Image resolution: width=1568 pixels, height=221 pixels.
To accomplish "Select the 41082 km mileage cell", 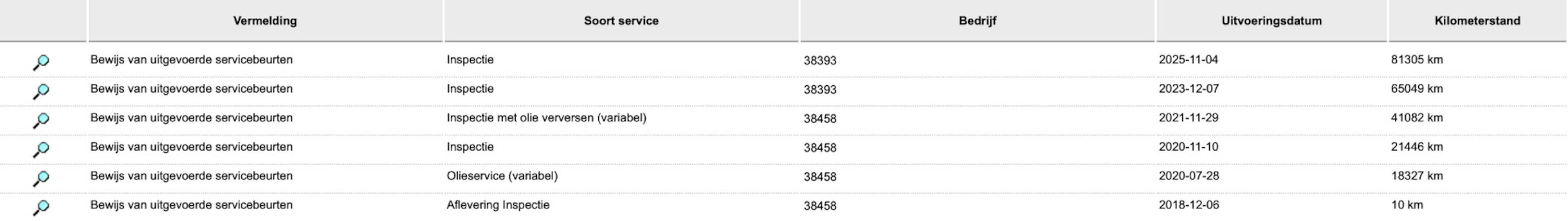I will pos(1417,118).
